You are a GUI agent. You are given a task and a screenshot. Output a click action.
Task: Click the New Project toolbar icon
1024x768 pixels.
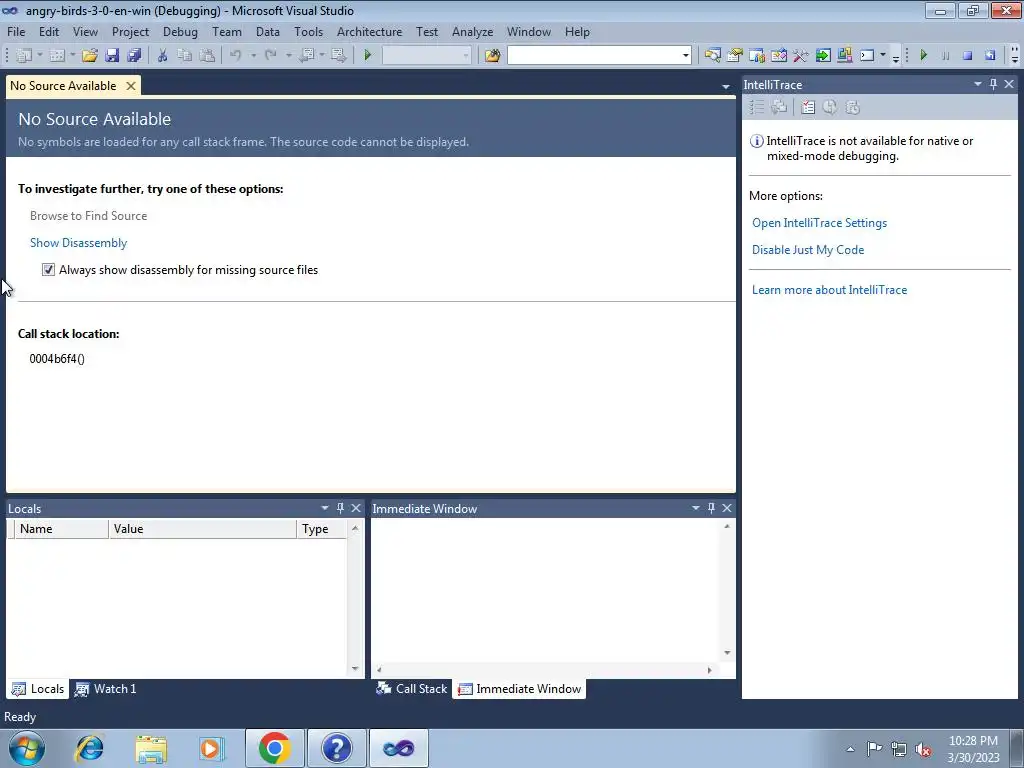(24, 56)
